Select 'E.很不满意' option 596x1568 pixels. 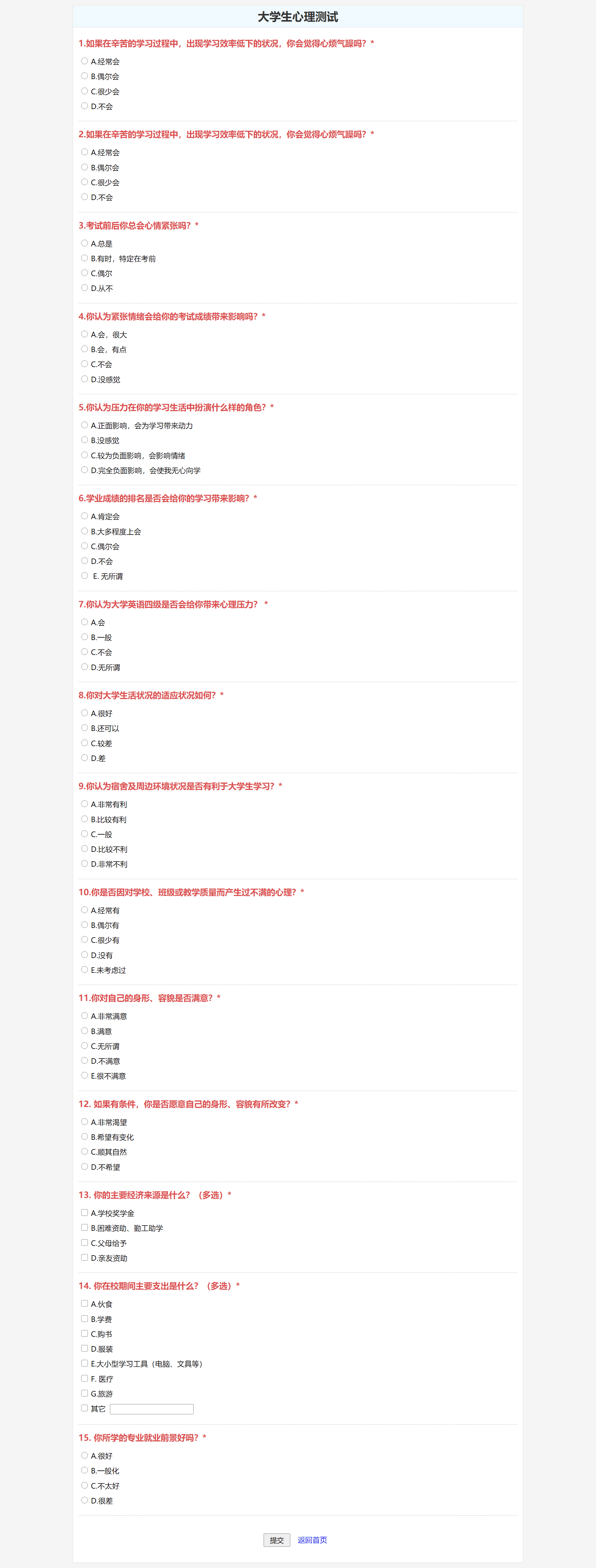[85, 1076]
